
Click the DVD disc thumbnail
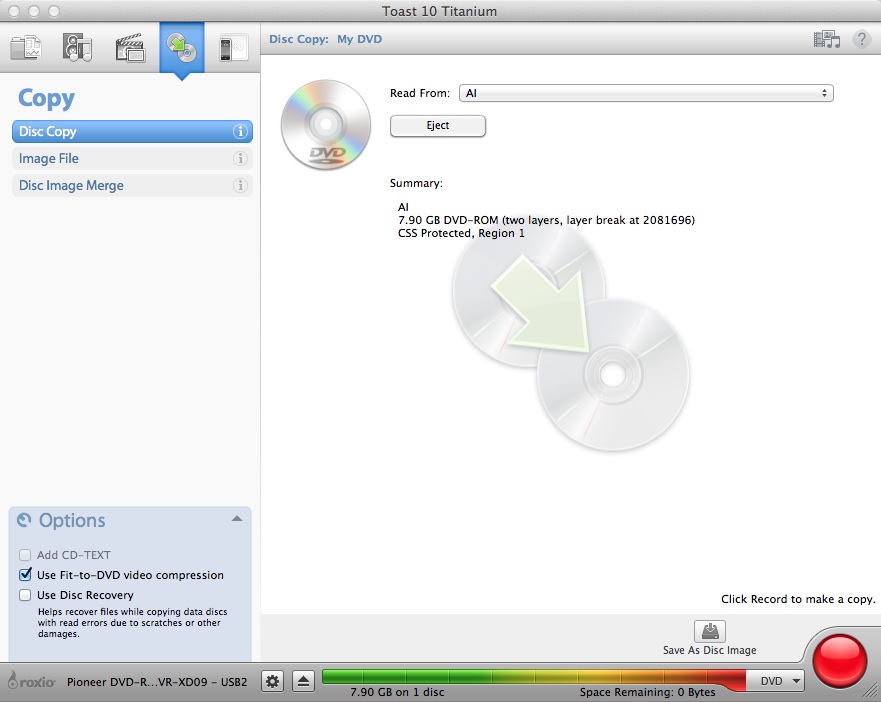pos(326,124)
